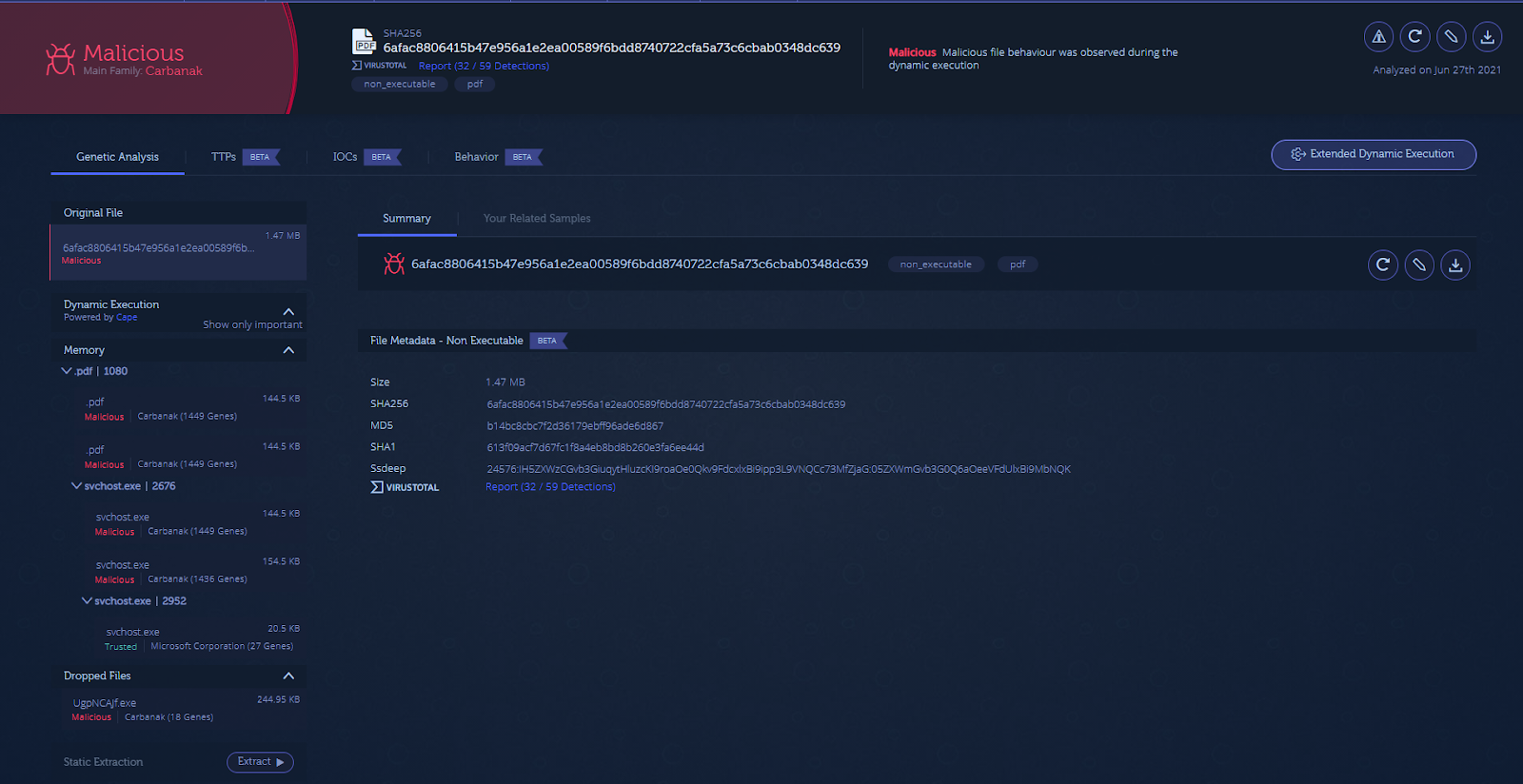Collapse the .pdf | 1080 tree node
This screenshot has width=1523, height=784.
point(67,371)
